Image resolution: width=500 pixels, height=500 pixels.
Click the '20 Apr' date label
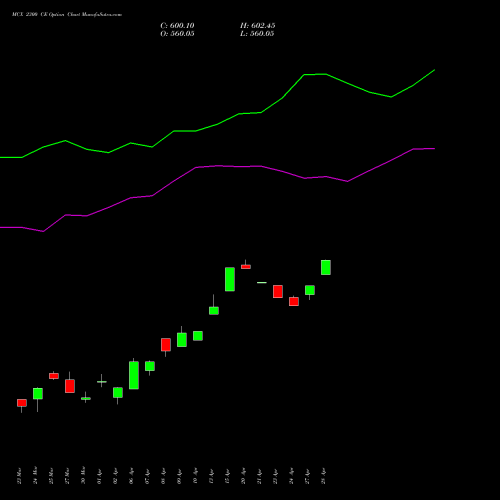tap(243, 477)
